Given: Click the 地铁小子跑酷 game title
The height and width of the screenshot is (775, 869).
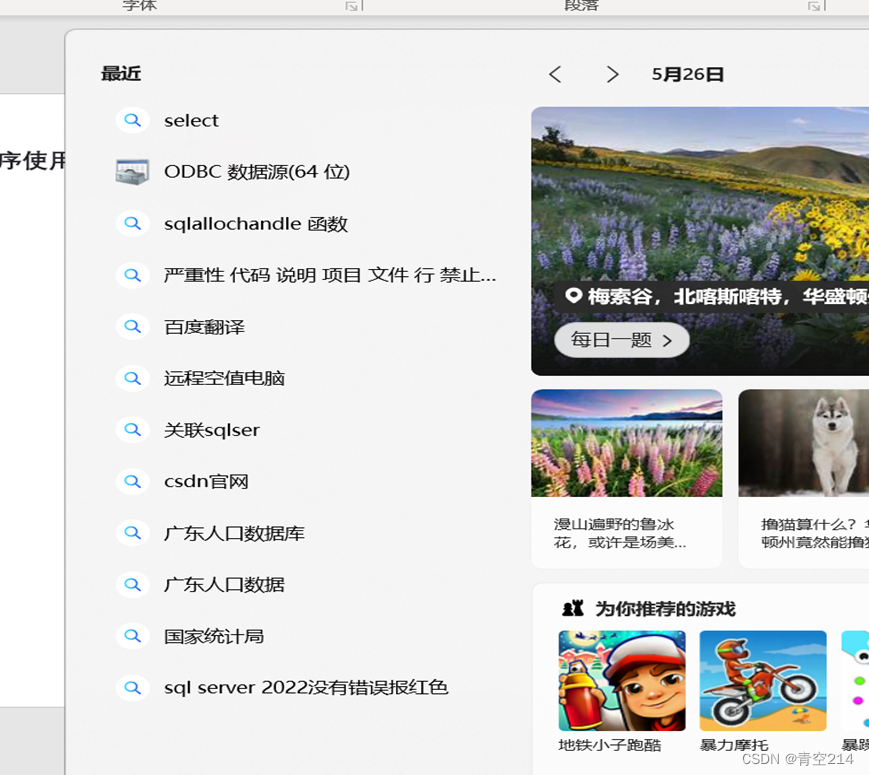Looking at the screenshot, I should 610,745.
